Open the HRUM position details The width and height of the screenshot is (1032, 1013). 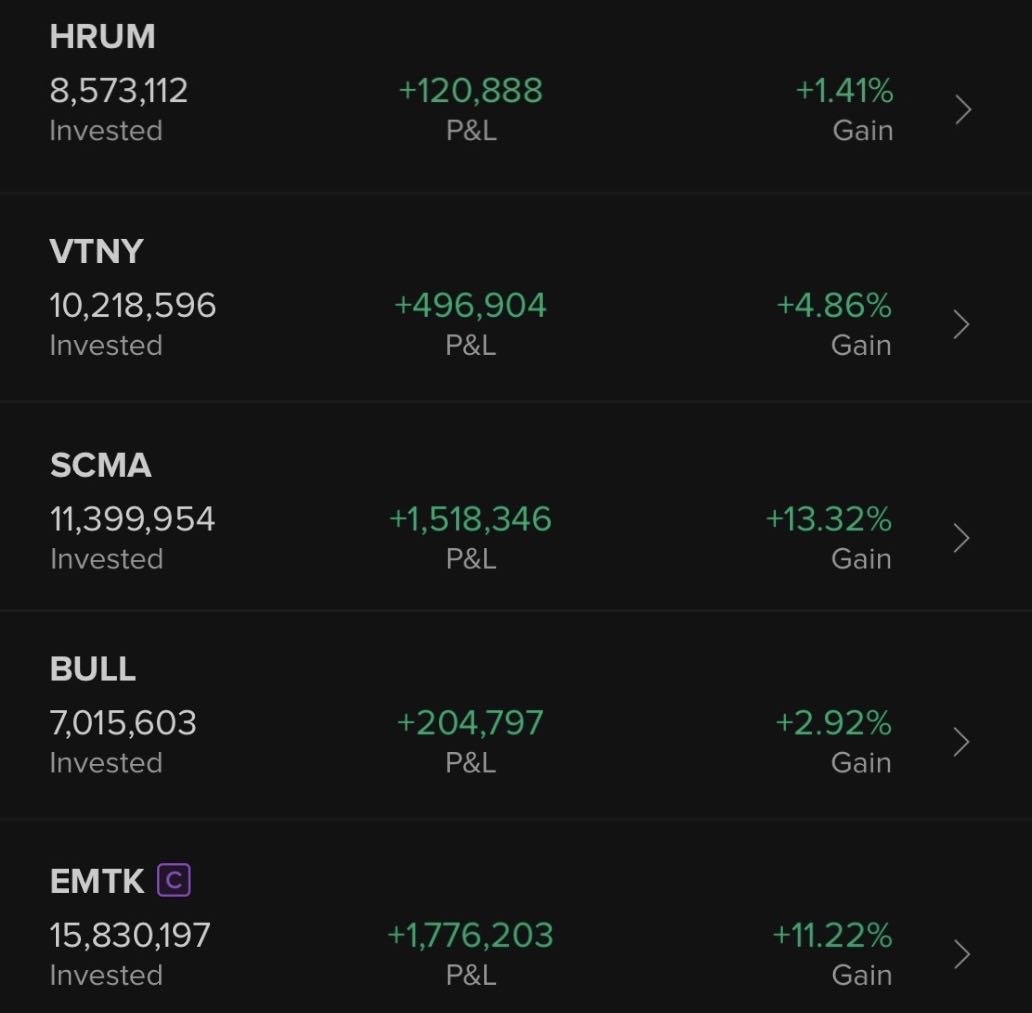103,37
